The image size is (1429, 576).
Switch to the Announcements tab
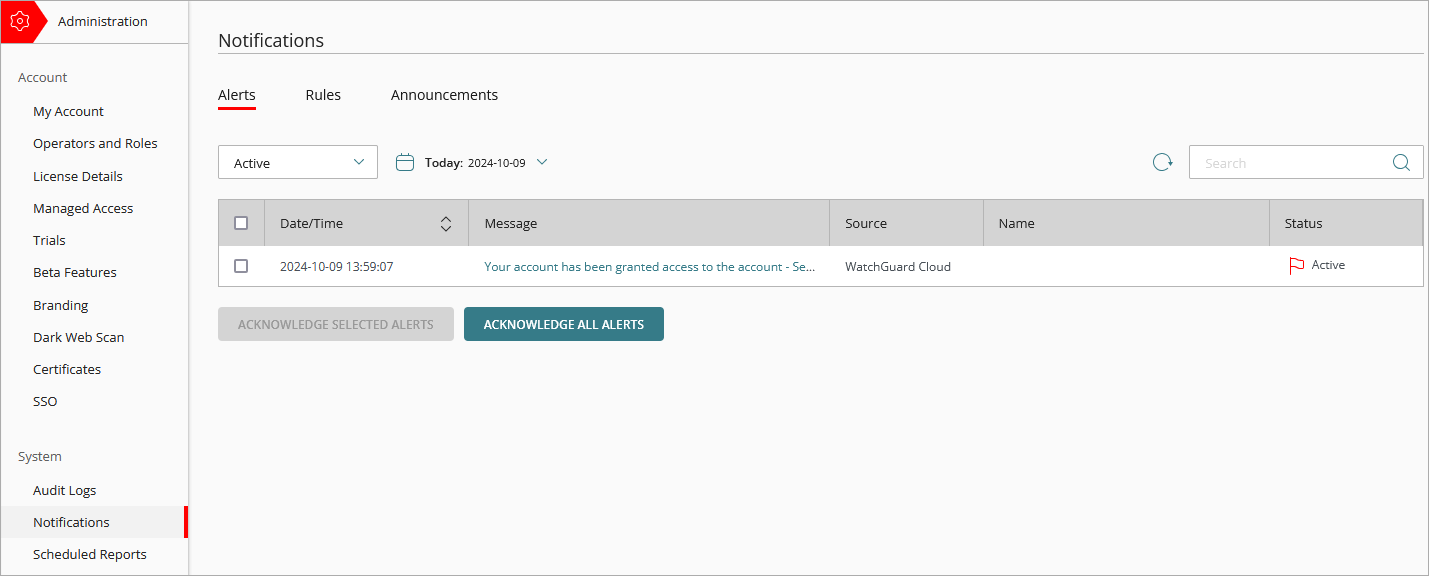(444, 94)
